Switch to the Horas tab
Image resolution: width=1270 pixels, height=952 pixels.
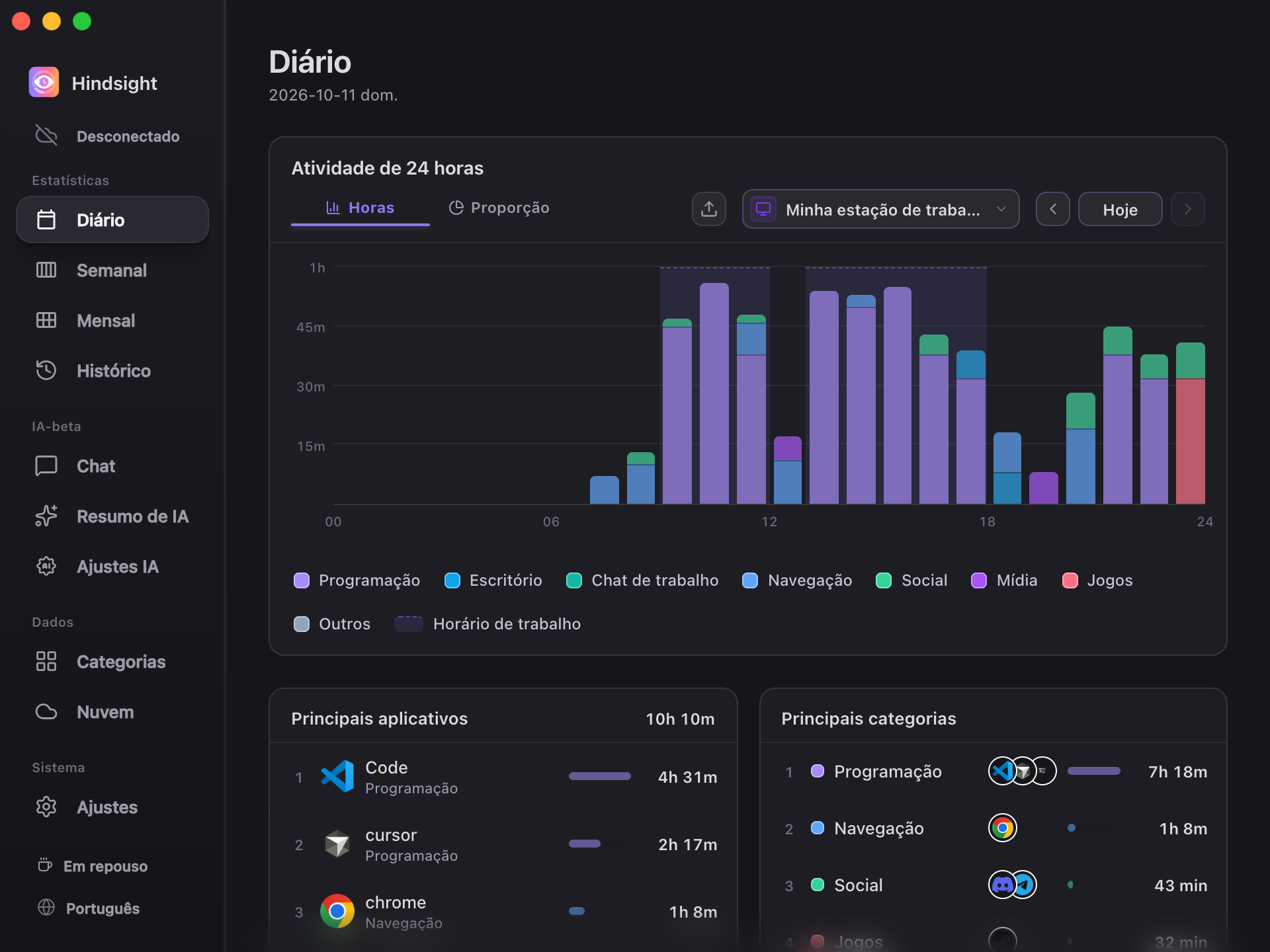(360, 208)
